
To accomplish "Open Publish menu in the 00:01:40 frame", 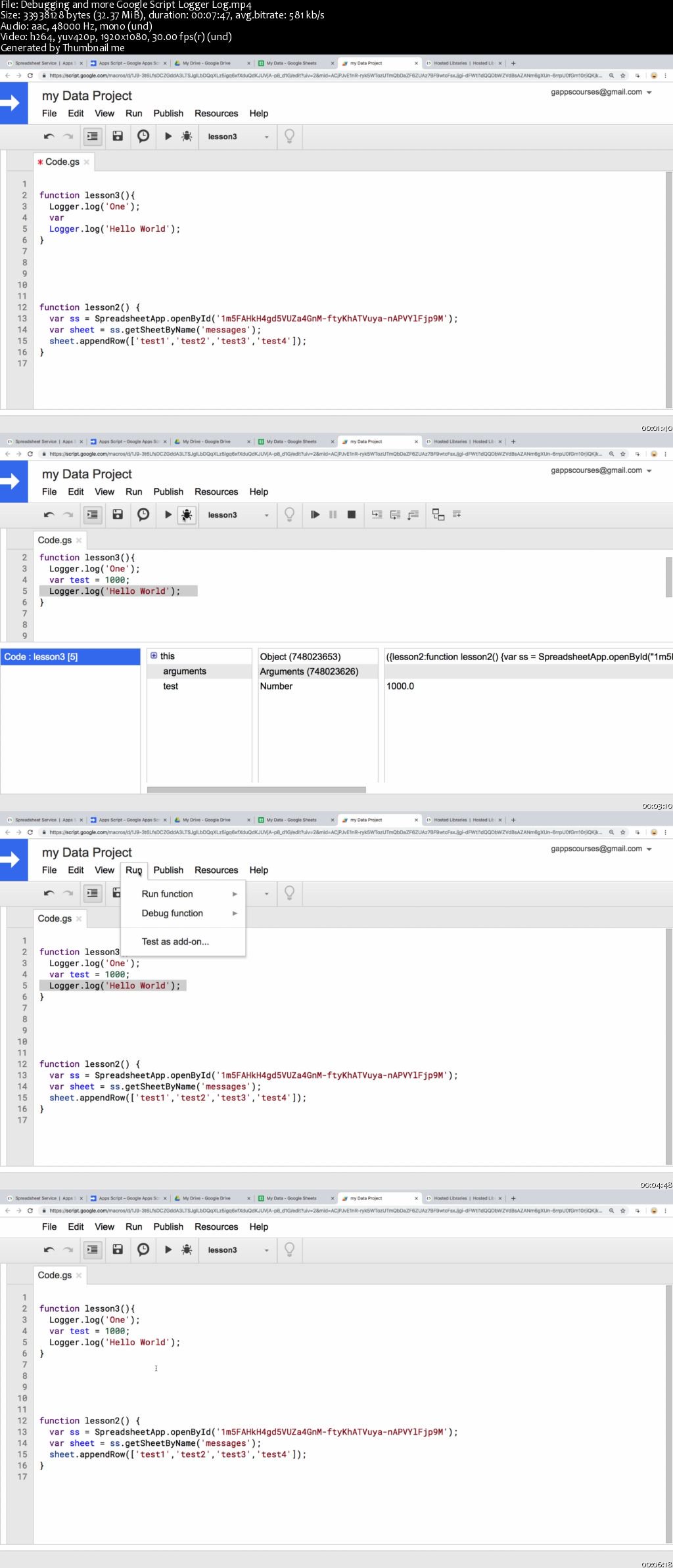I will click(168, 114).
